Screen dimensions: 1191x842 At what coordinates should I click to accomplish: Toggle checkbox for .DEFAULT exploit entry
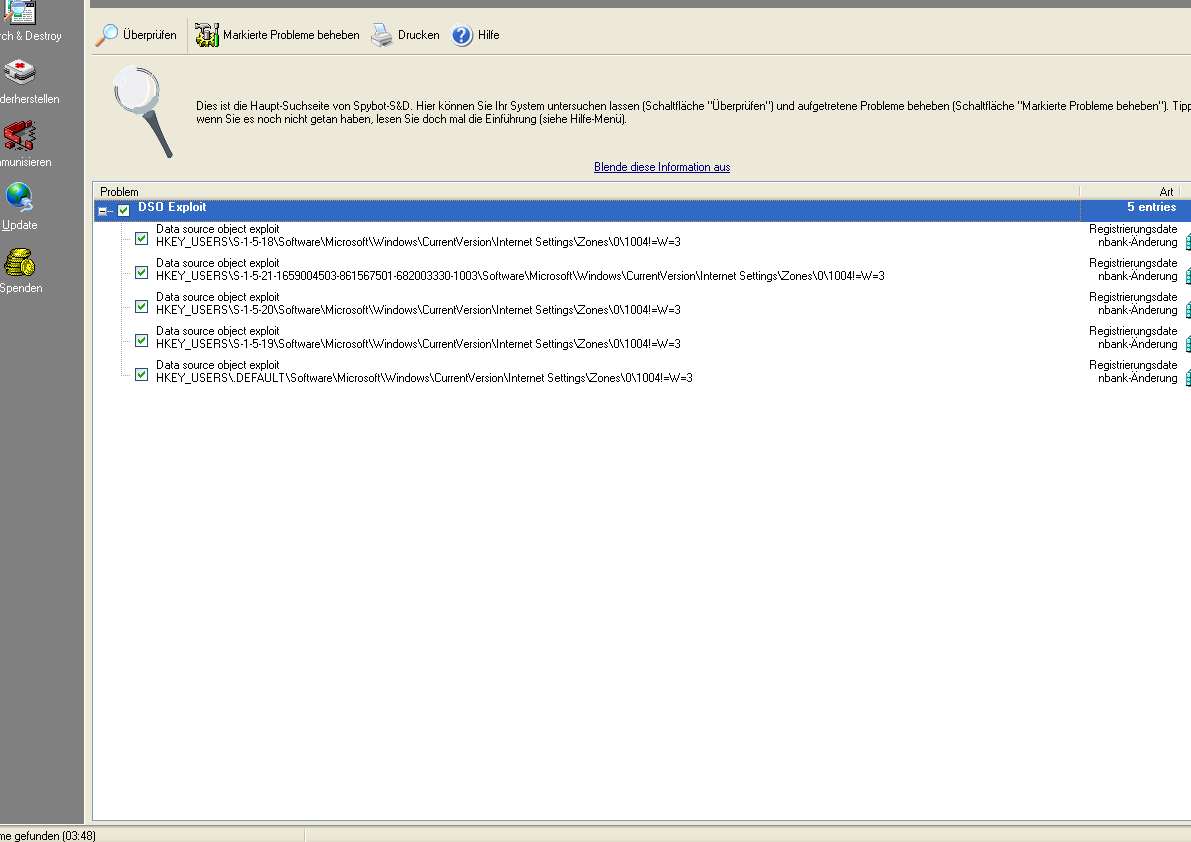click(141, 374)
